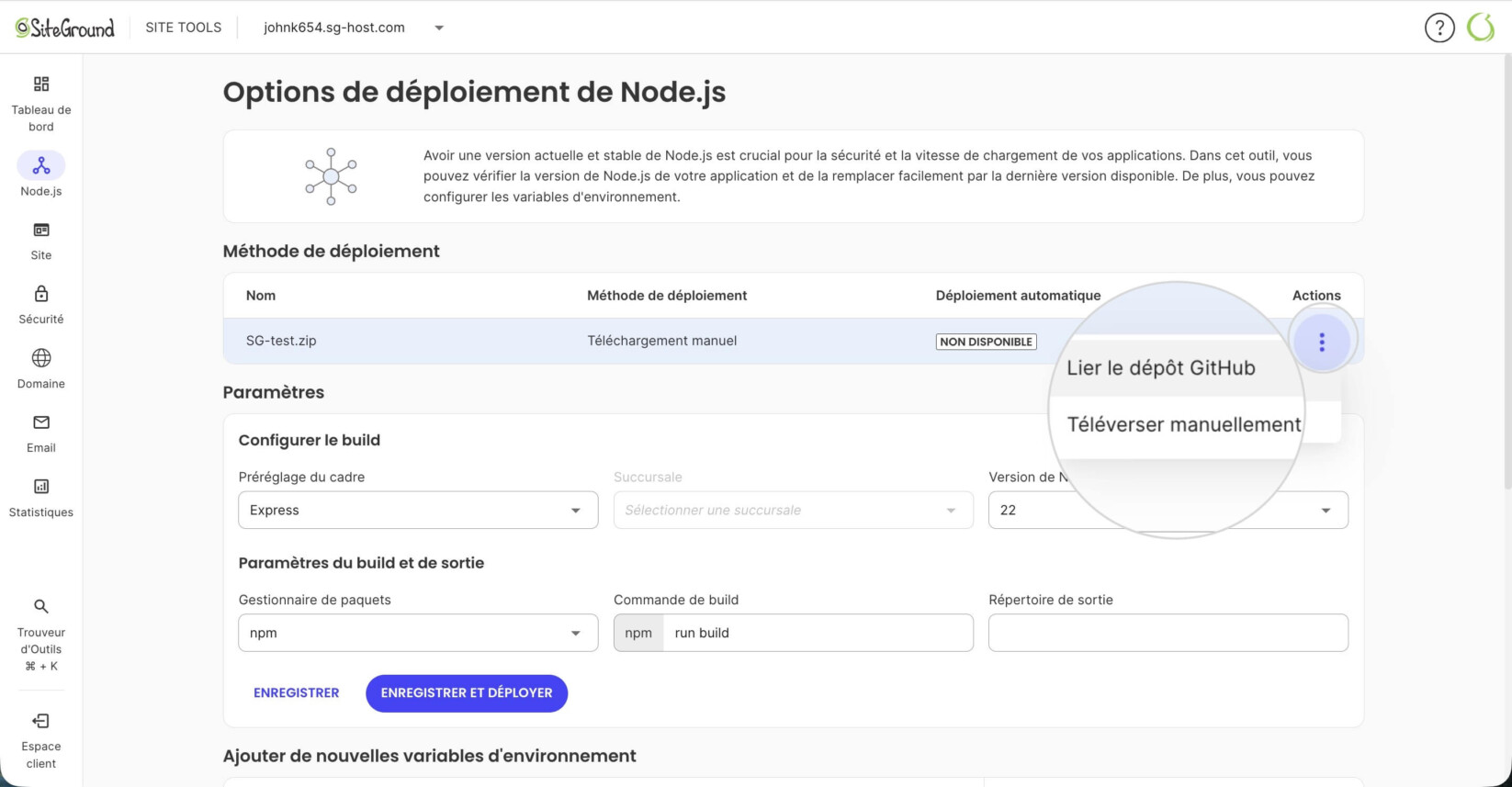
Task: Click the Actions column header
Action: [1316, 296]
